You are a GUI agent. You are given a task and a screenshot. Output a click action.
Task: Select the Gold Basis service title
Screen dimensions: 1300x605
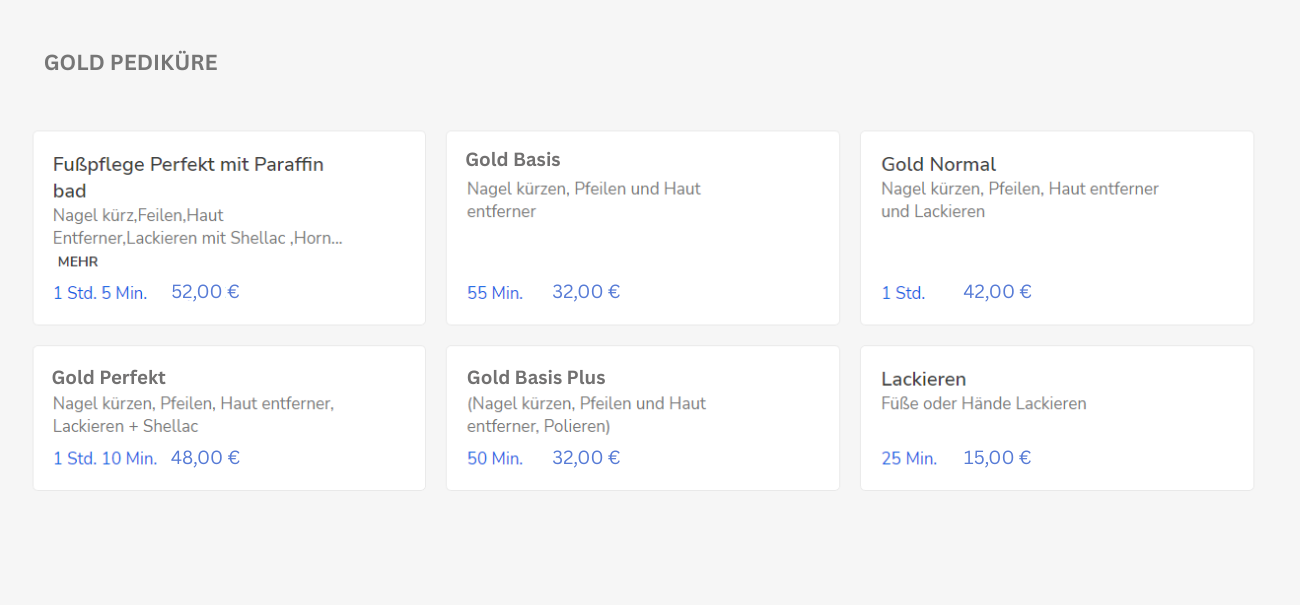coord(513,160)
